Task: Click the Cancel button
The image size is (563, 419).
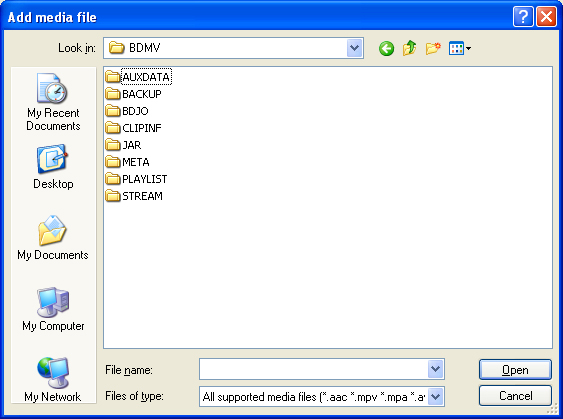Action: click(x=515, y=396)
